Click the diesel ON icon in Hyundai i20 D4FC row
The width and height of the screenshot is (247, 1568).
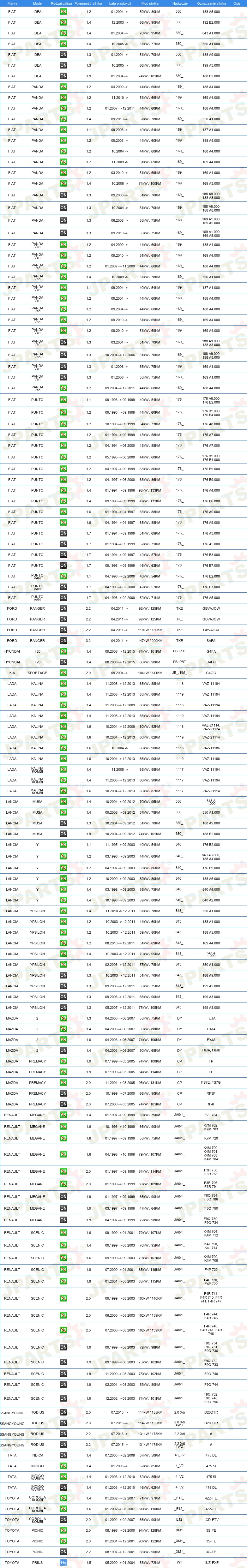[63, 662]
